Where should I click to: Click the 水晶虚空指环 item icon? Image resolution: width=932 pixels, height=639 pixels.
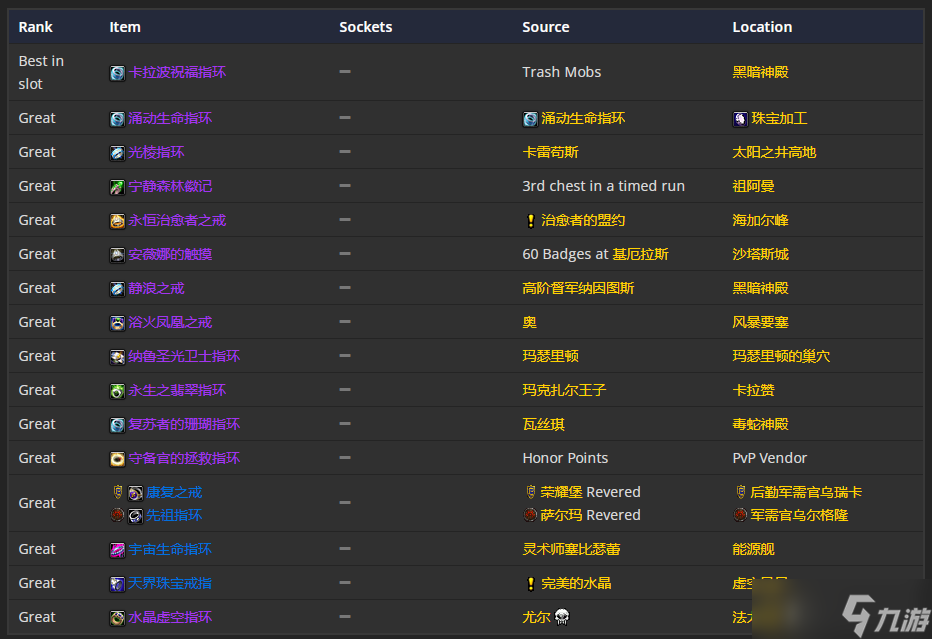[x=117, y=618]
